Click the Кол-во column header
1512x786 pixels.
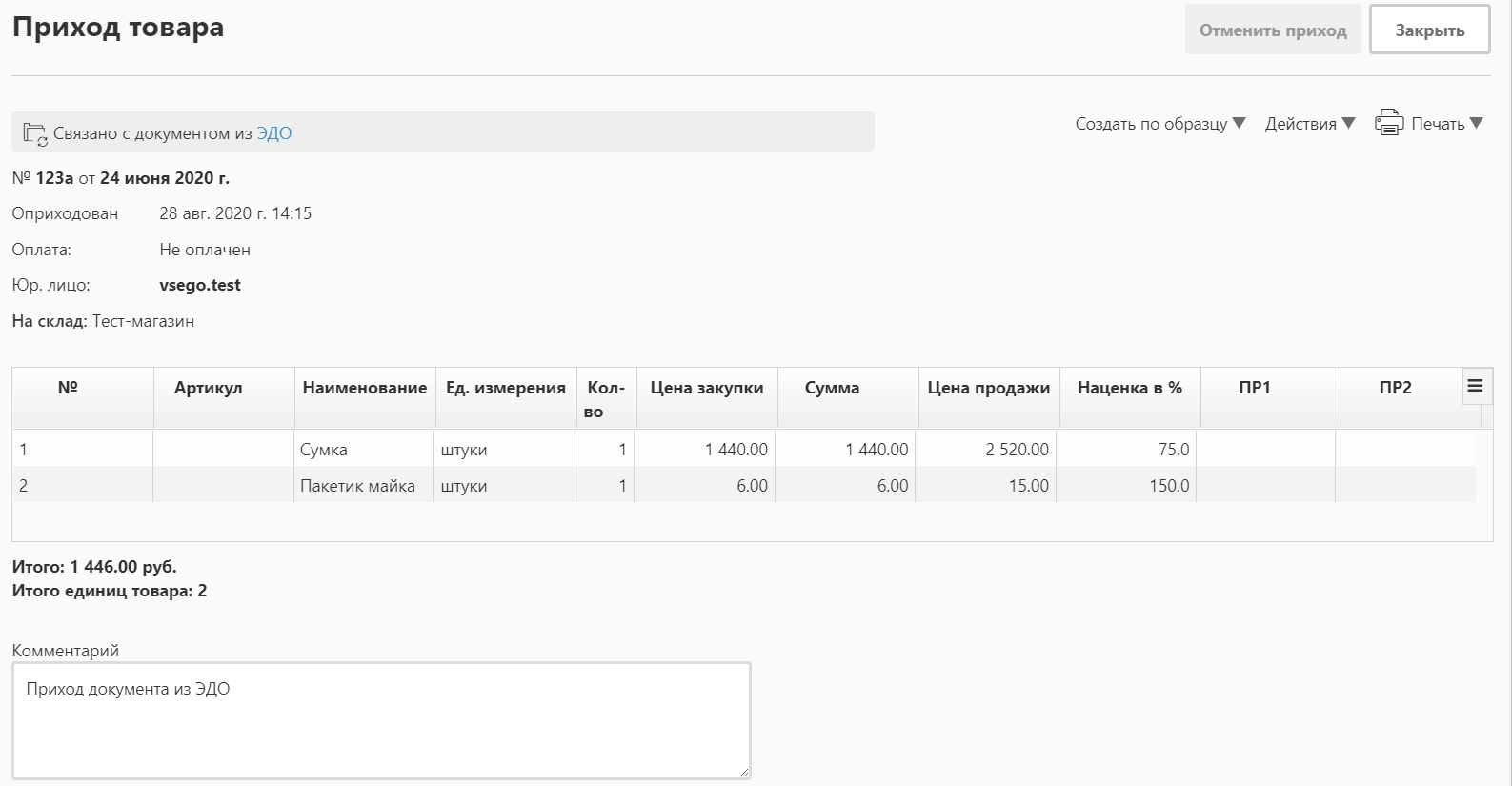[606, 398]
